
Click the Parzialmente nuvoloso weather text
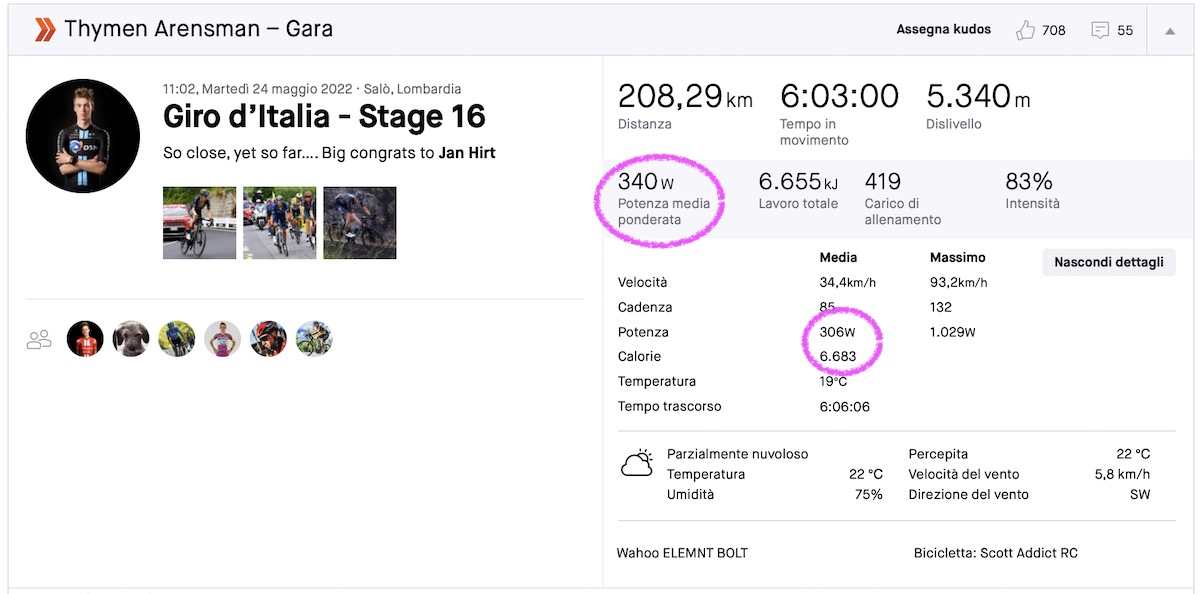[x=737, y=454]
